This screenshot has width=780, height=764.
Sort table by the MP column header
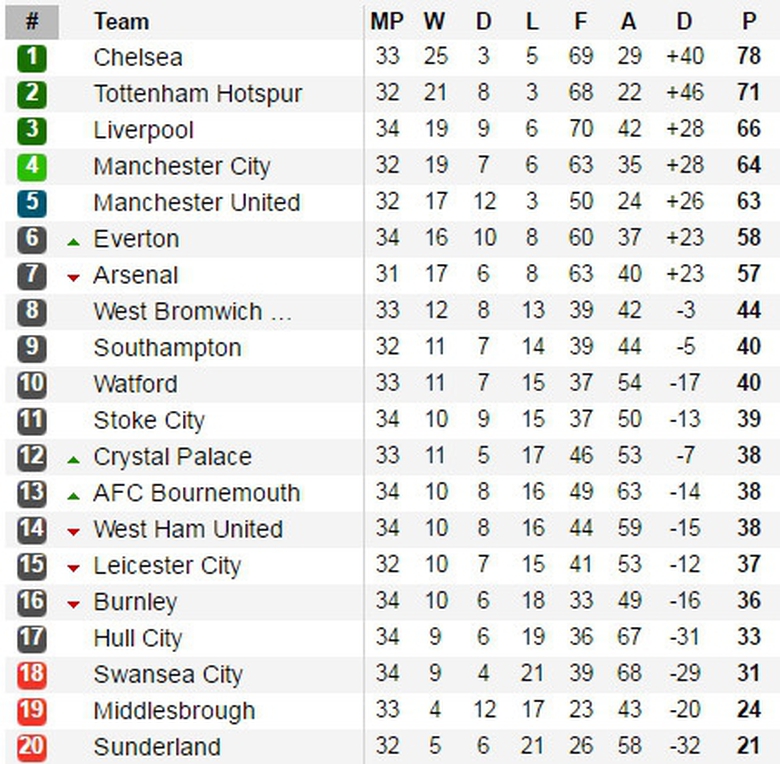tap(387, 21)
